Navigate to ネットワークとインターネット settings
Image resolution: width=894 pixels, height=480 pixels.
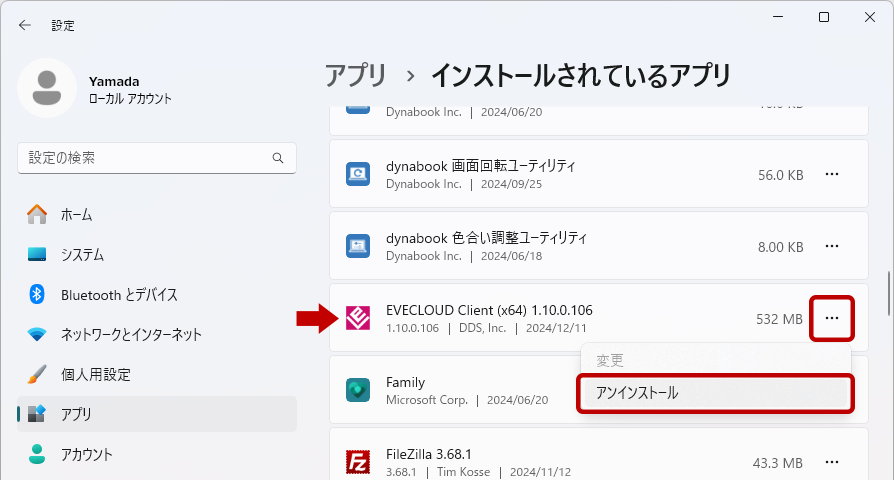pyautogui.click(x=130, y=334)
